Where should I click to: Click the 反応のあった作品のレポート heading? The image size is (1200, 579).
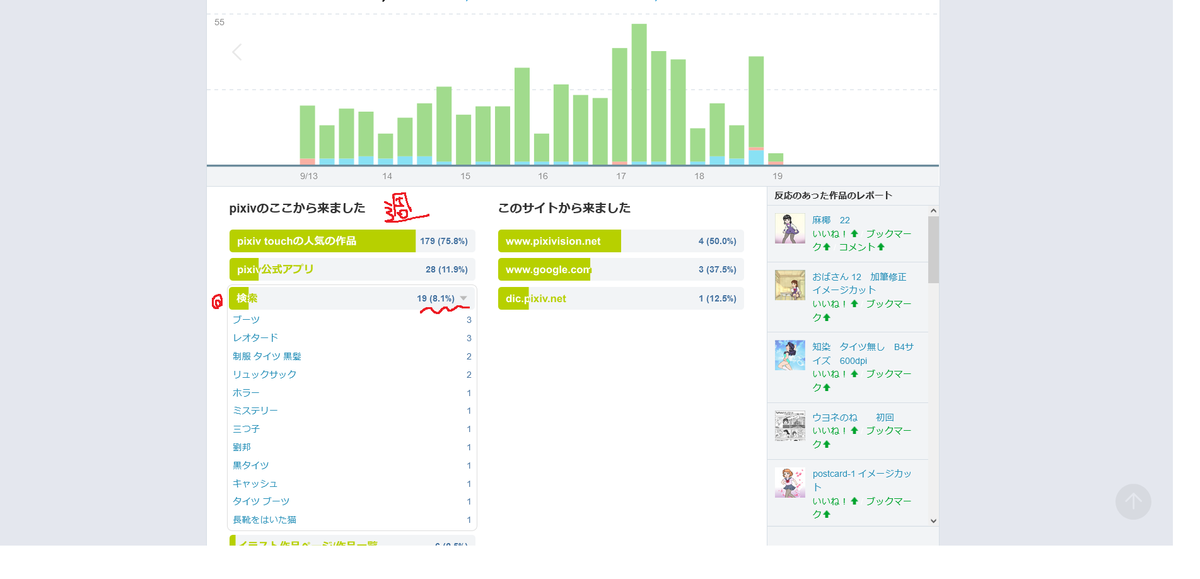tap(833, 195)
